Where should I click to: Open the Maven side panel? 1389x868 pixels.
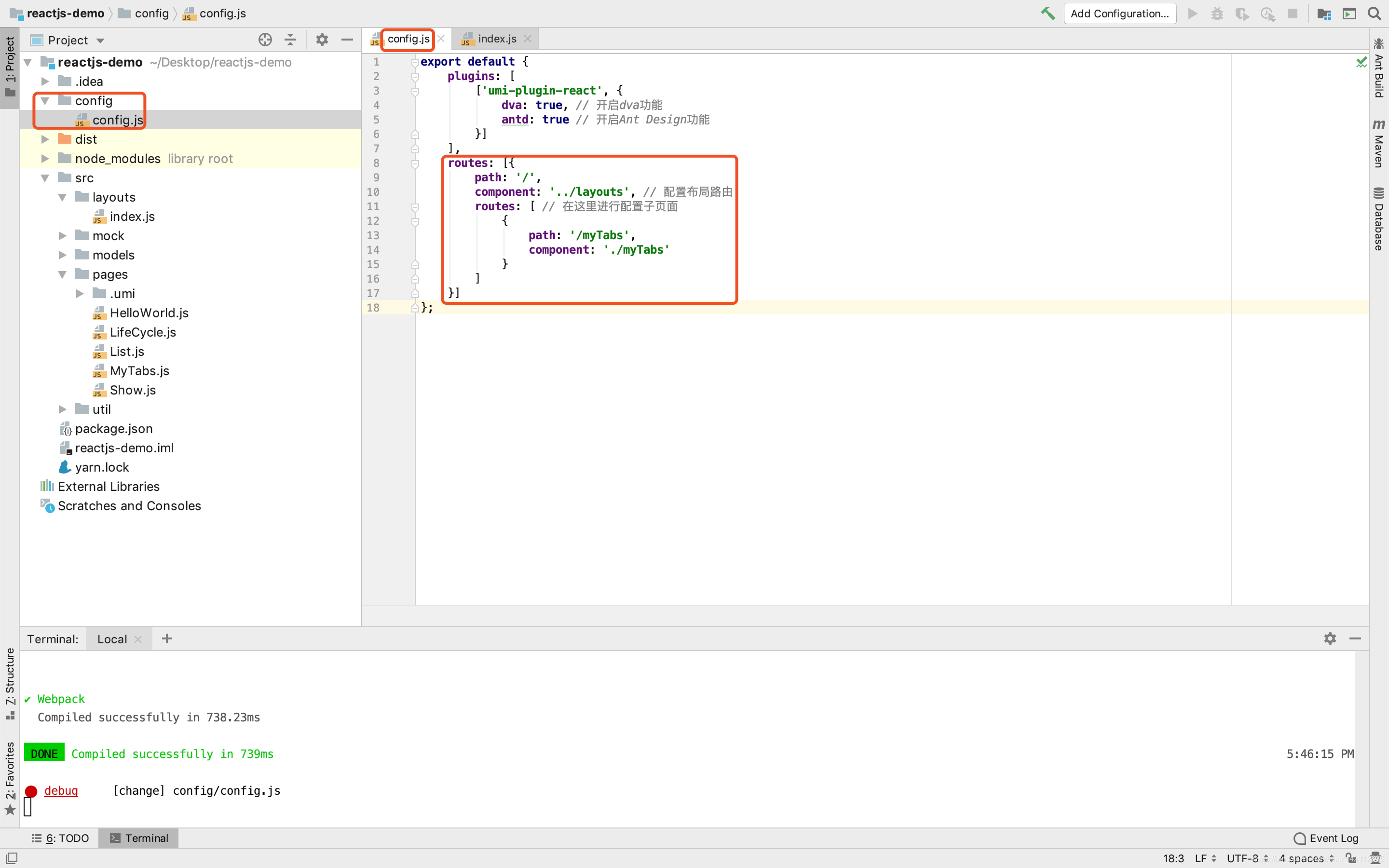(1379, 144)
